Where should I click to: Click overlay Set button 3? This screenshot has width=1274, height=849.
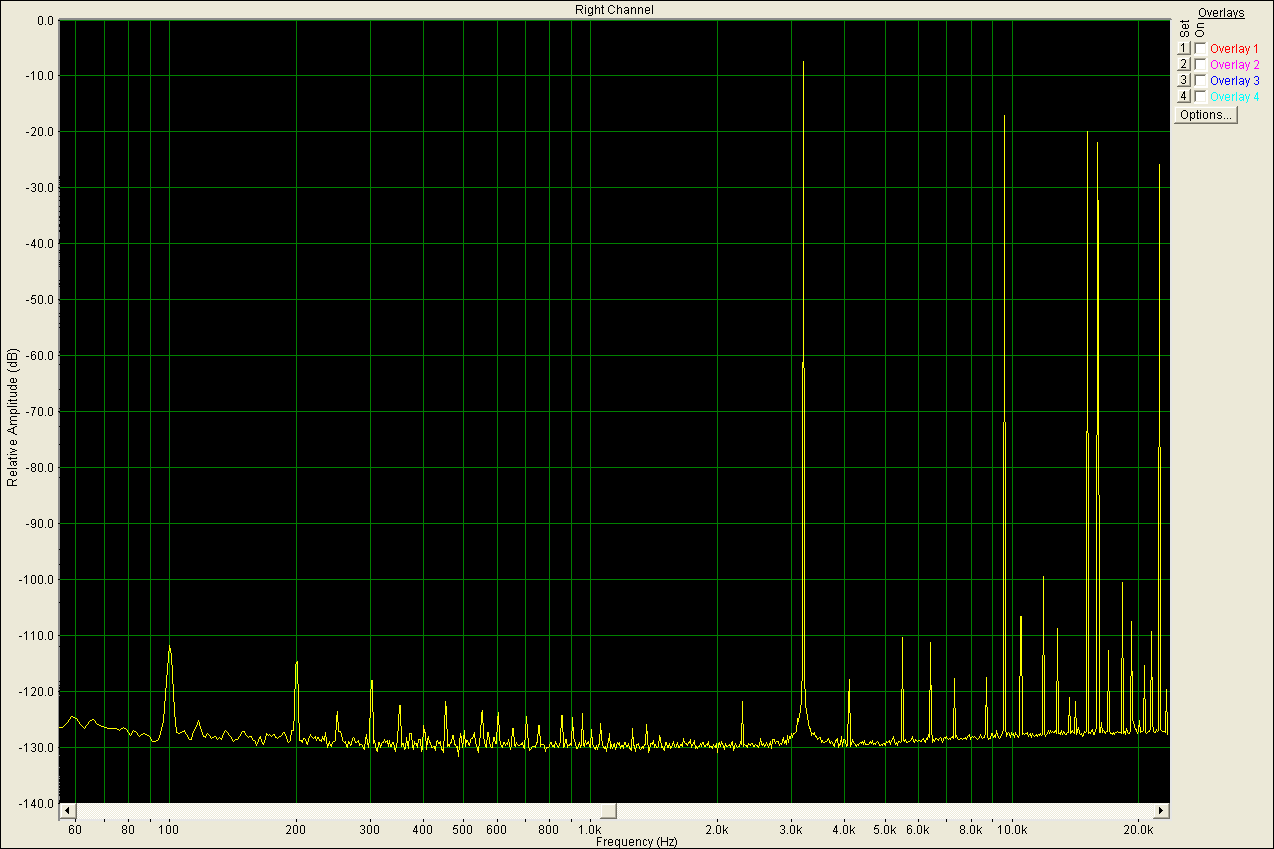[1183, 80]
